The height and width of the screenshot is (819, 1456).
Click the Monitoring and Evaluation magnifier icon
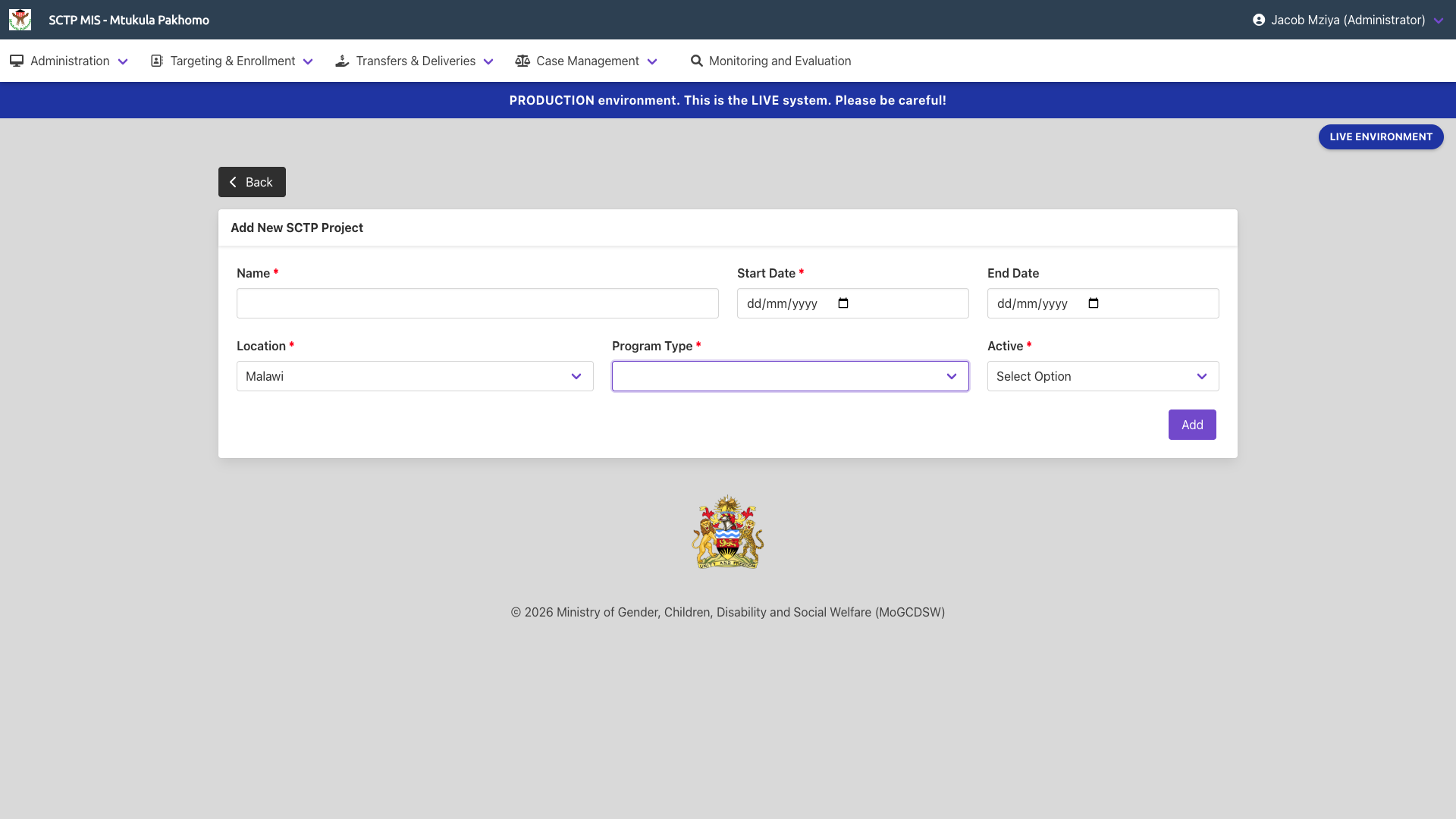pyautogui.click(x=696, y=61)
